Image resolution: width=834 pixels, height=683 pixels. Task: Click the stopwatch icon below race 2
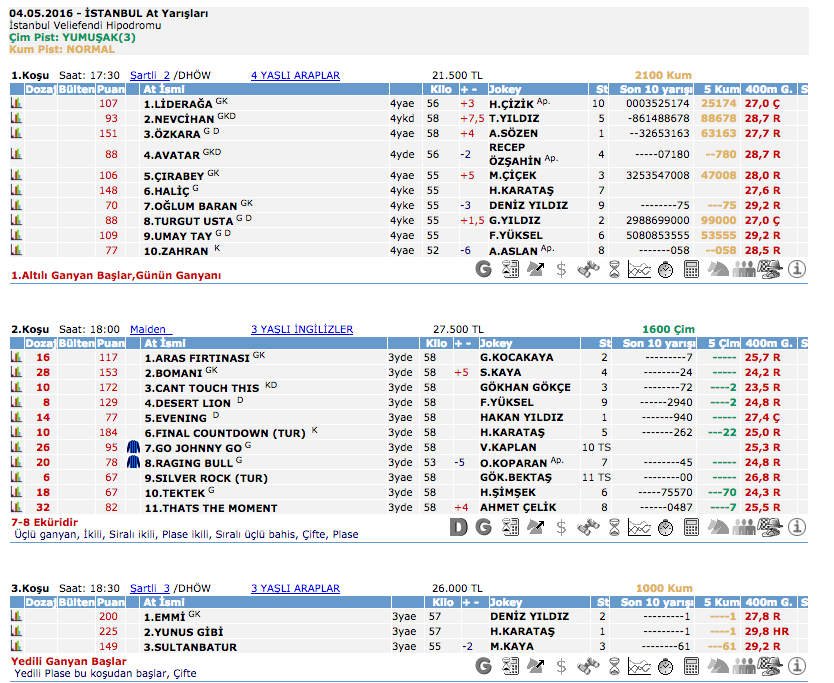[666, 526]
